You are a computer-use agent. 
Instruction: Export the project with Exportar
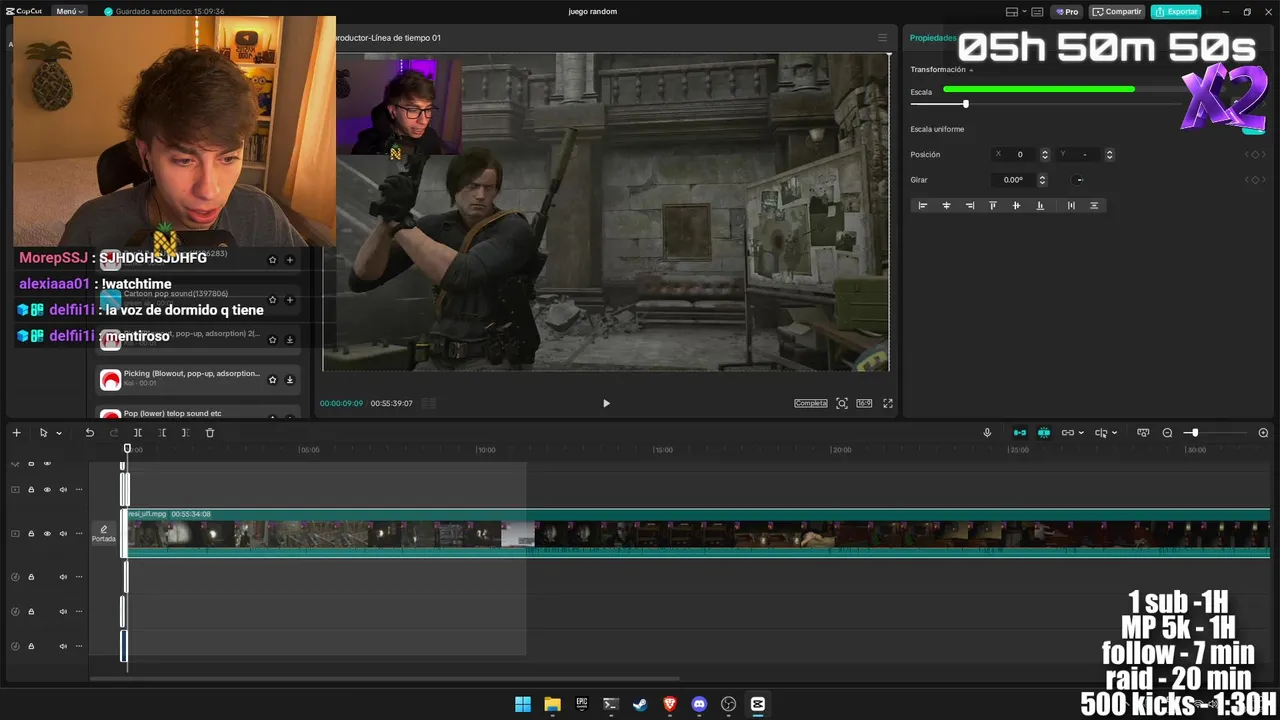tap(1176, 12)
